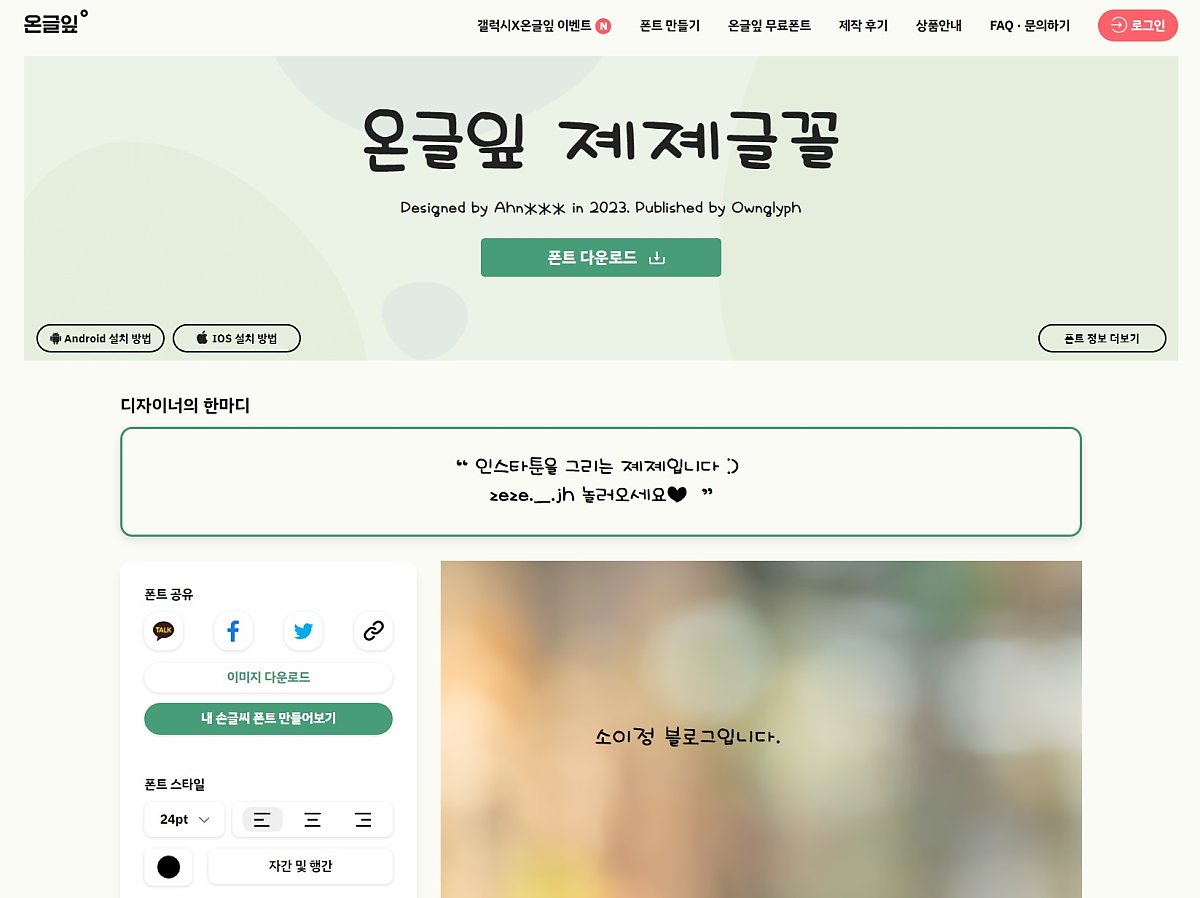The width and height of the screenshot is (1200, 898).
Task: Expand the 24pt font size dropdown
Action: (x=184, y=820)
